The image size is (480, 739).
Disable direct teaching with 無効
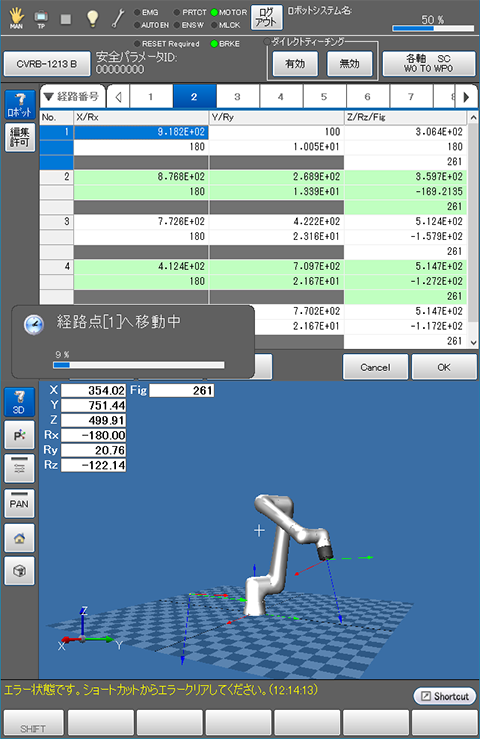pos(349,64)
